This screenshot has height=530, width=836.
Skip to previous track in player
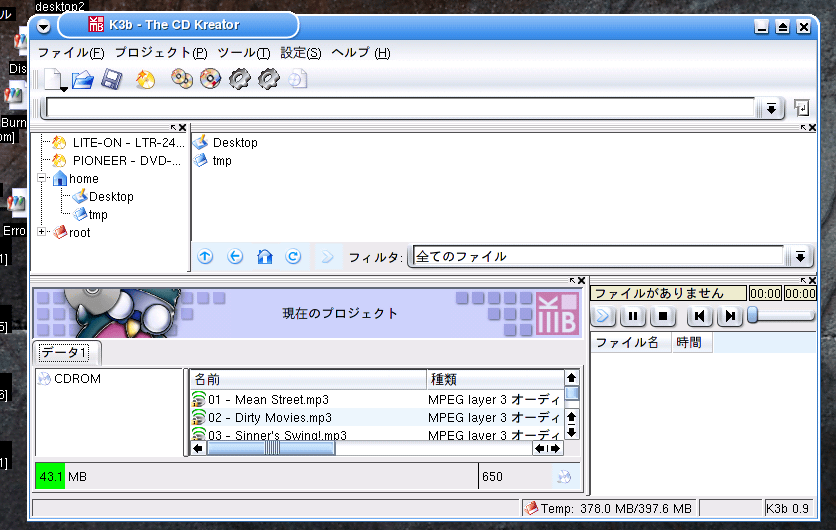coord(700,316)
